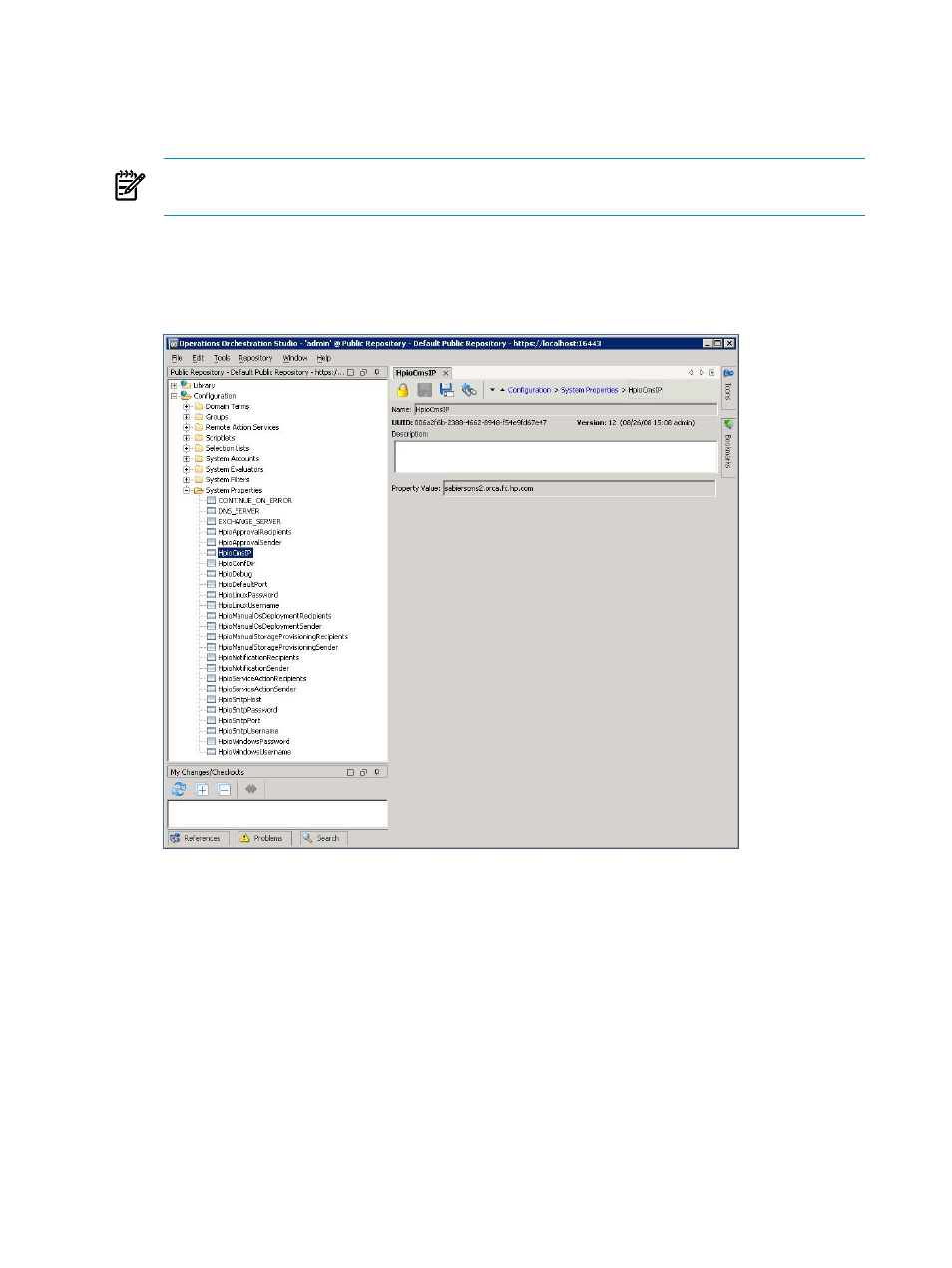Click the breadcrumb up-level arrow

tap(502, 390)
